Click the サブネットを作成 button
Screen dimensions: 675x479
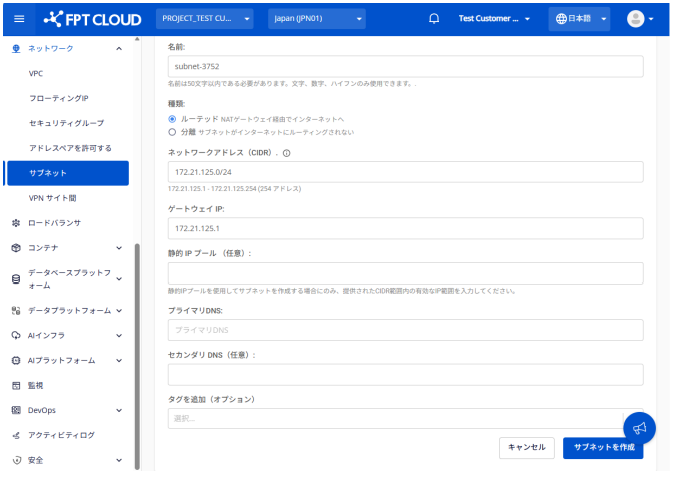(602, 448)
